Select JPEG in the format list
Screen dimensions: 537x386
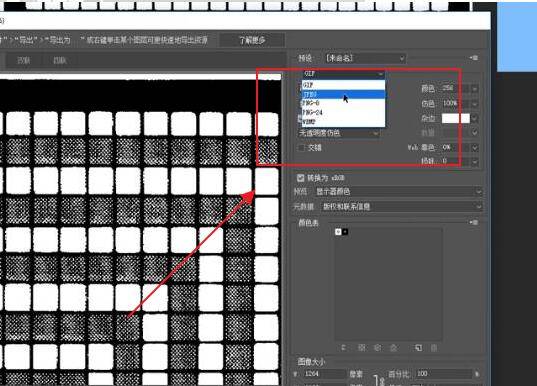[x=344, y=94]
